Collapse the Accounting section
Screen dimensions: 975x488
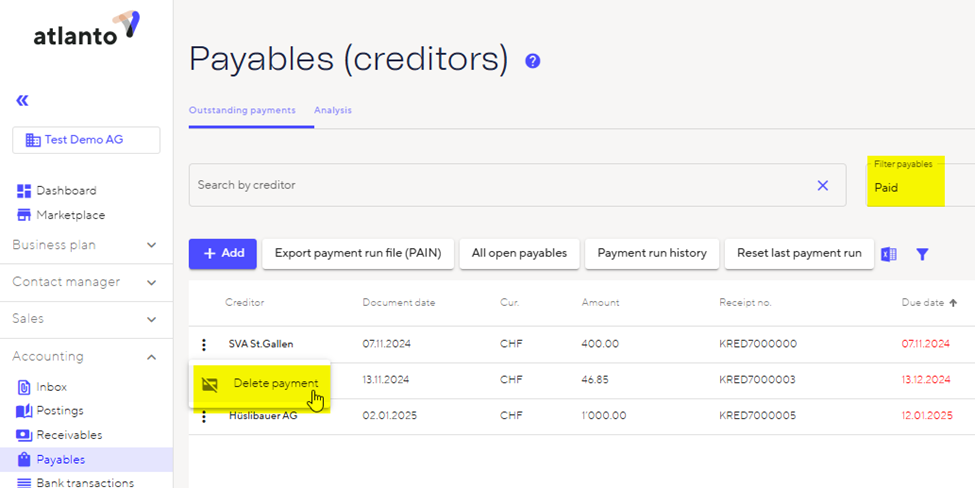(x=152, y=356)
